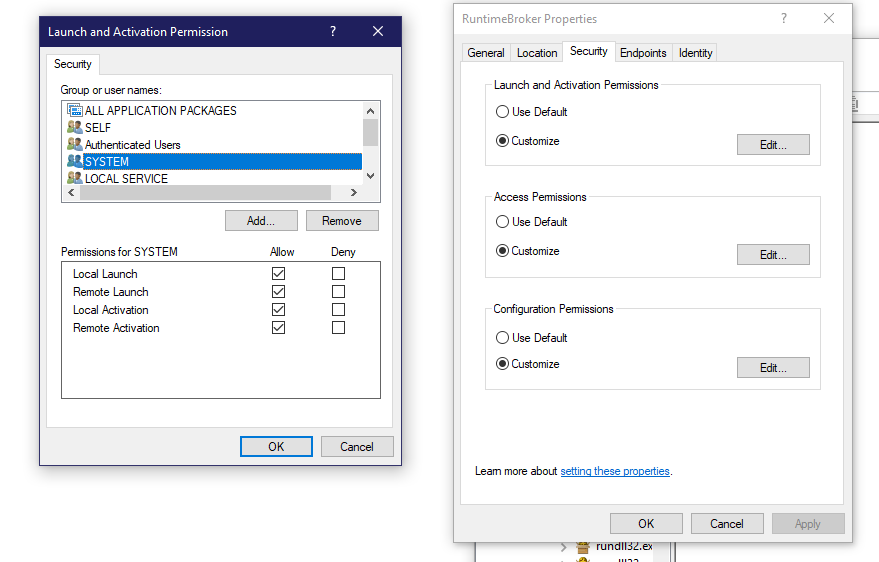
Task: Open the Location tab
Action: (x=537, y=53)
